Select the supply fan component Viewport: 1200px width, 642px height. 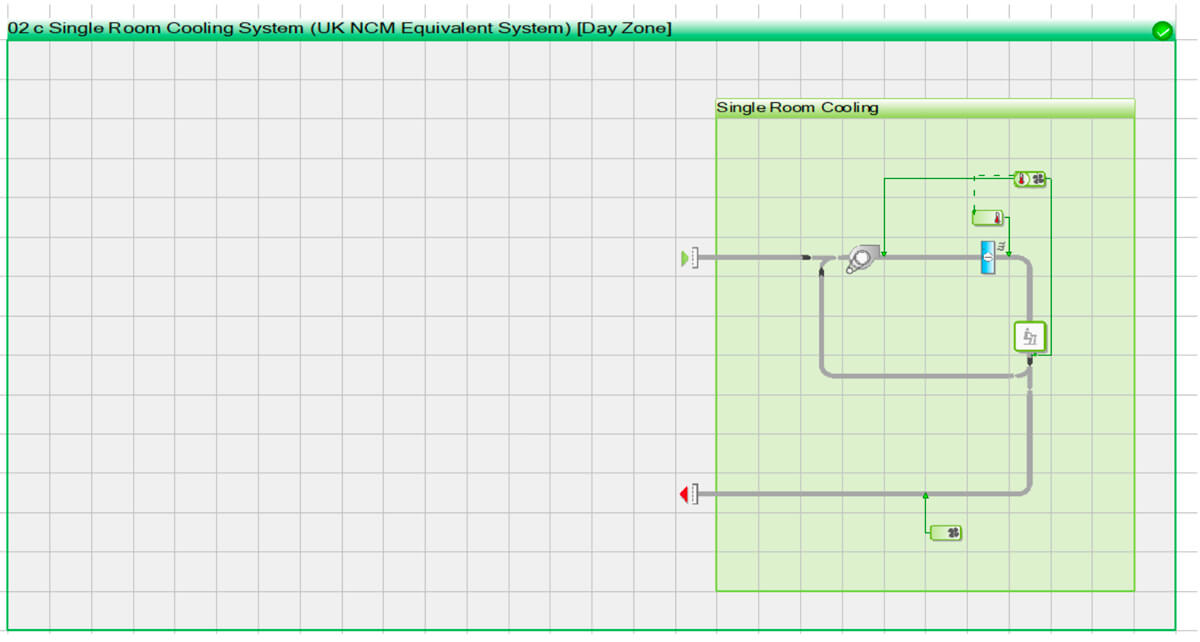[860, 259]
